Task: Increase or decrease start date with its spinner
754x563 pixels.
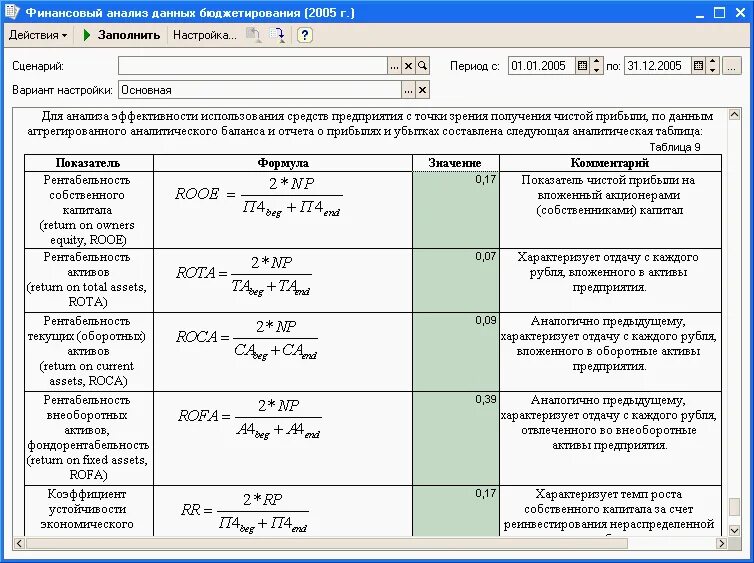Action: [596, 66]
